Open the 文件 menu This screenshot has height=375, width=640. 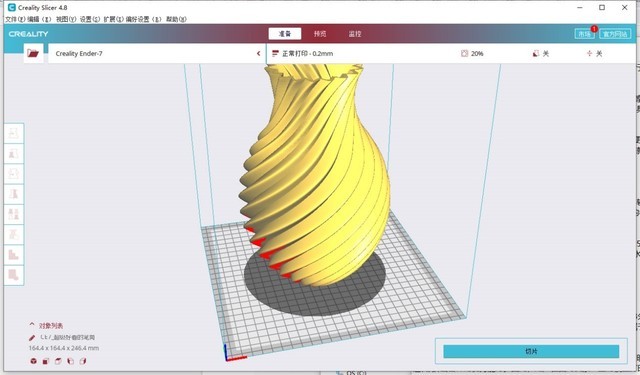15,19
